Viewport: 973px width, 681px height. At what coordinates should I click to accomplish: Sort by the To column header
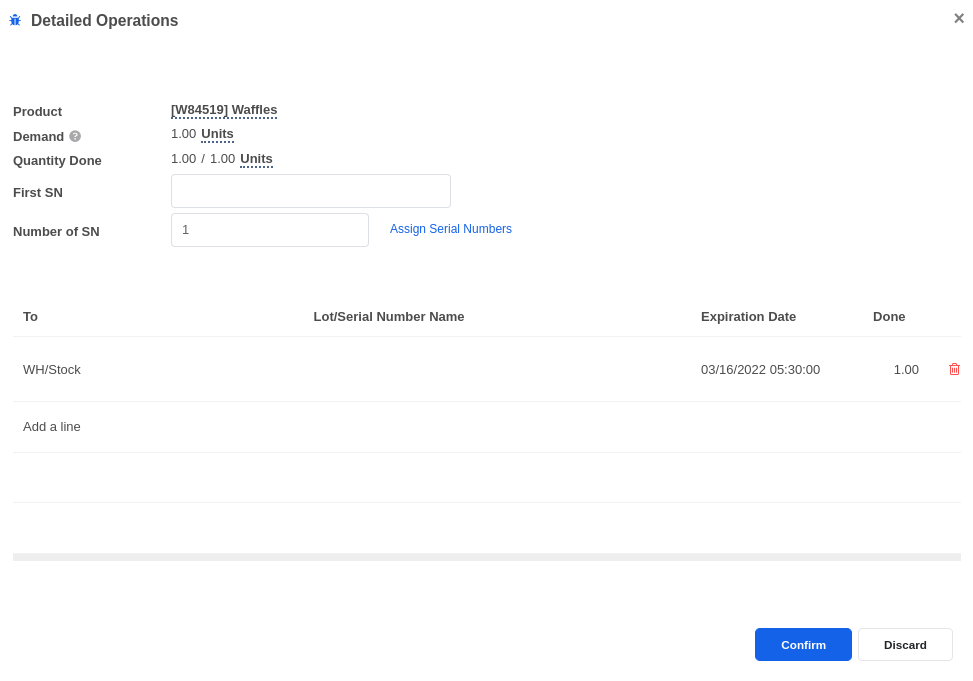point(30,317)
